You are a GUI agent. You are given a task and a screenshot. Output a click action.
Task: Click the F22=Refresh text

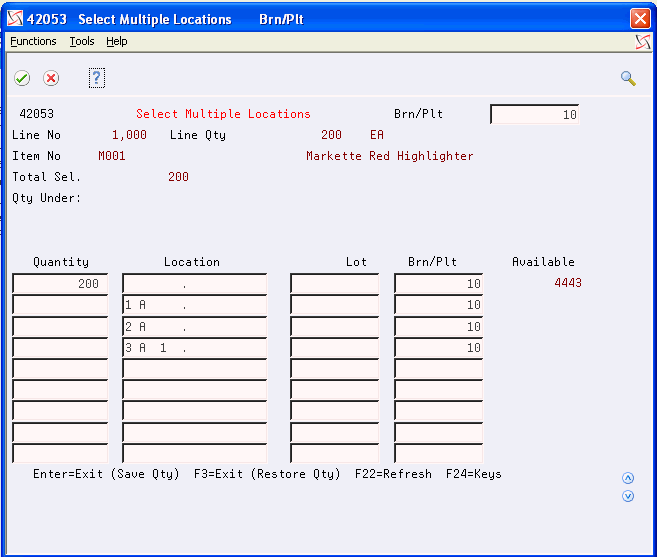click(393, 474)
